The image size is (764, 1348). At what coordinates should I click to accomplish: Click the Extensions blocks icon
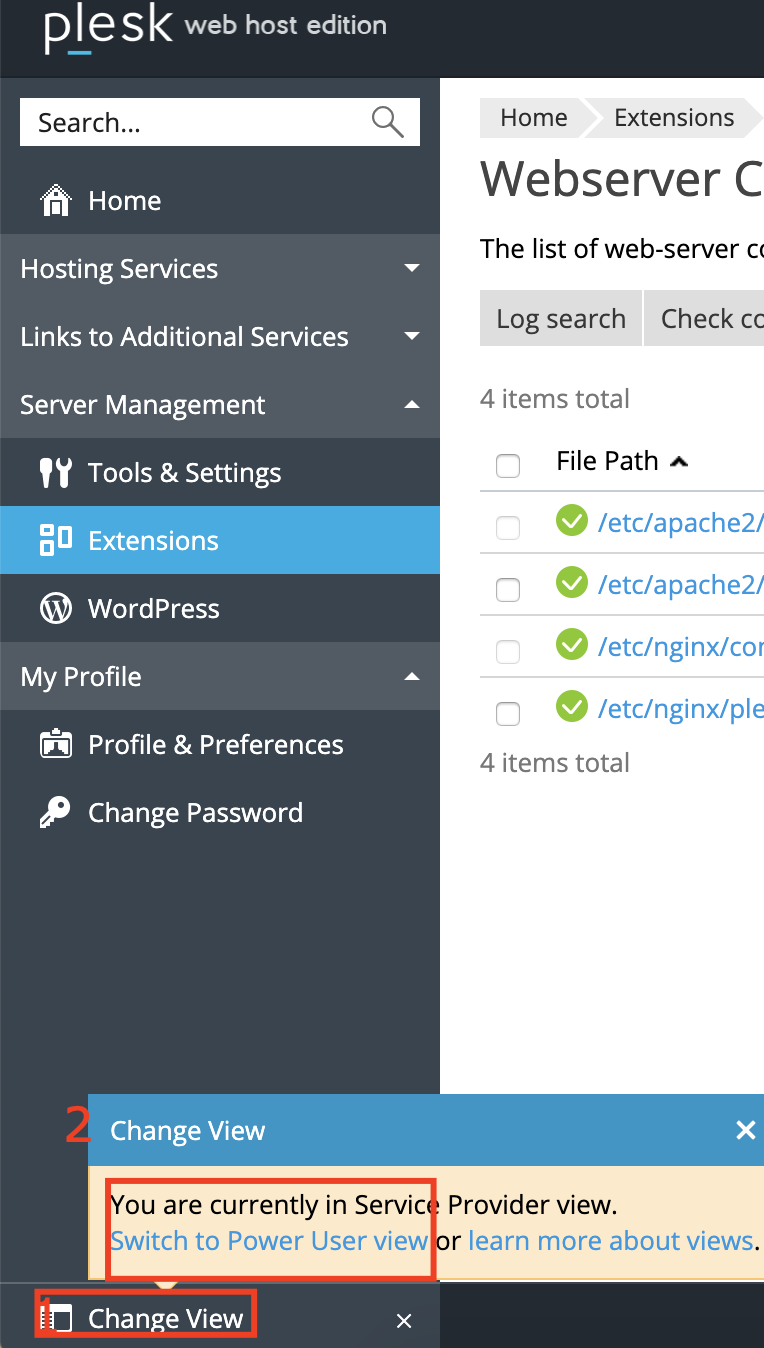tap(55, 540)
